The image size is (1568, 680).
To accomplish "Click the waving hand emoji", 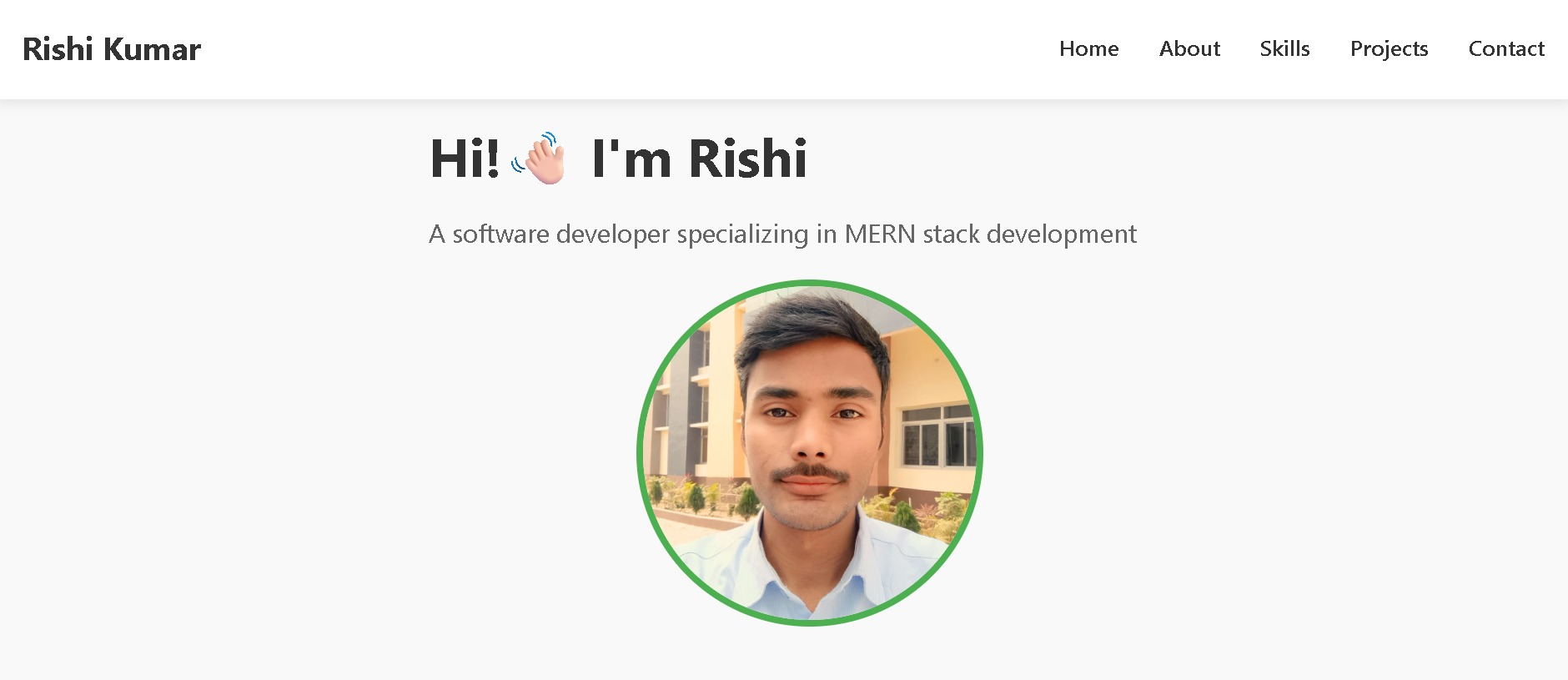I will (x=540, y=158).
